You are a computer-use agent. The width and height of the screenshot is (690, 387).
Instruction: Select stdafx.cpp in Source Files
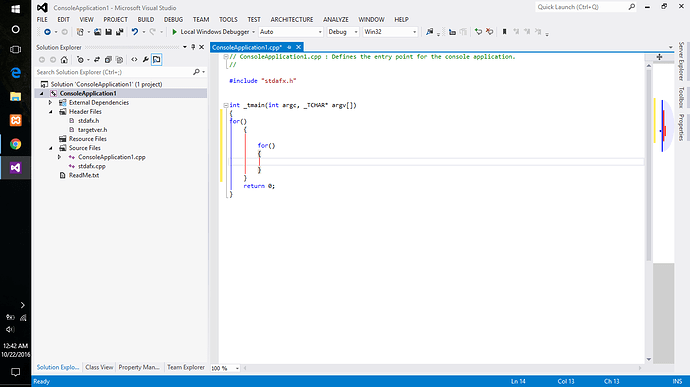point(92,166)
